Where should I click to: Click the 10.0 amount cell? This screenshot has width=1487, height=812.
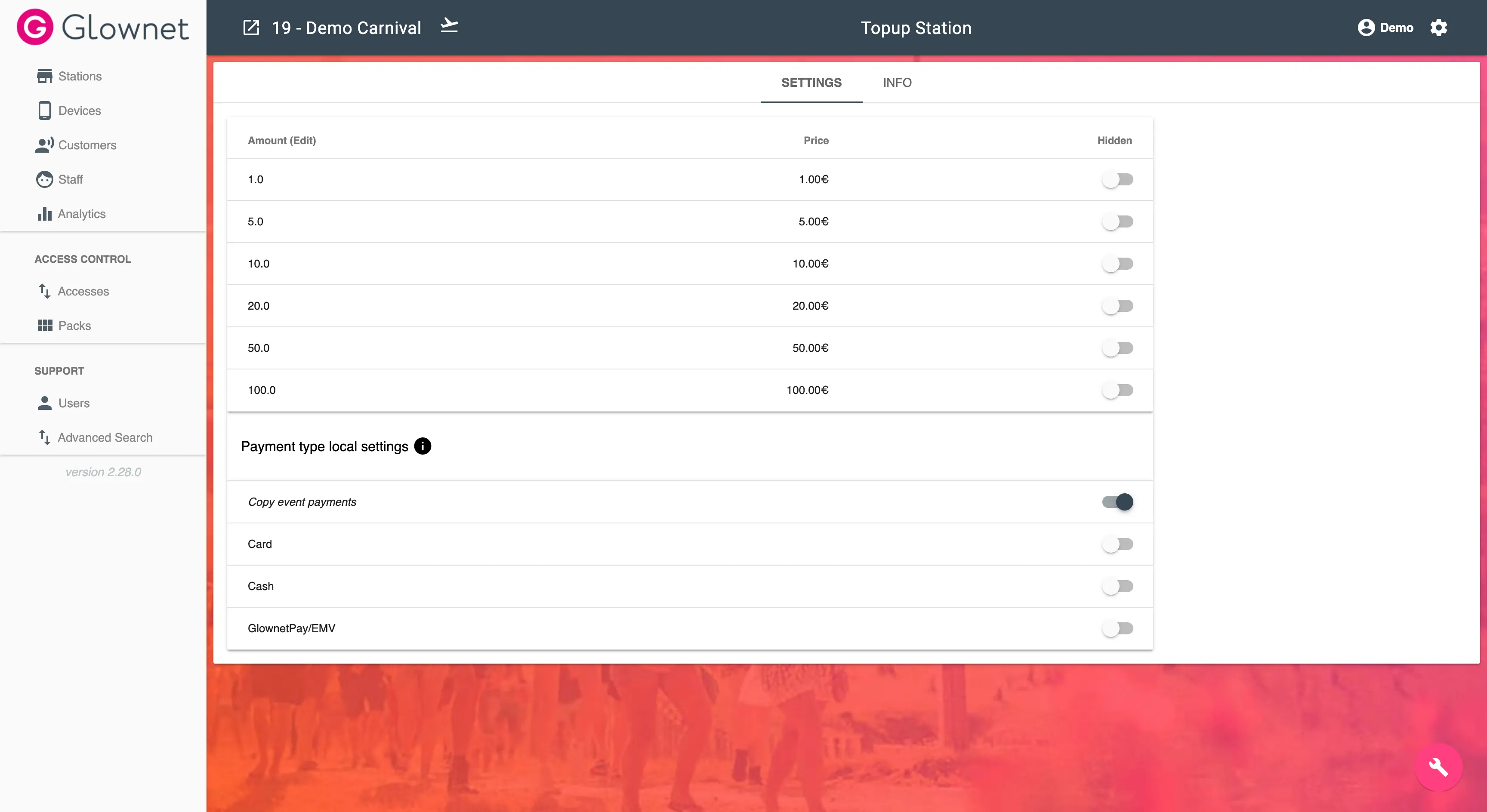(x=259, y=264)
